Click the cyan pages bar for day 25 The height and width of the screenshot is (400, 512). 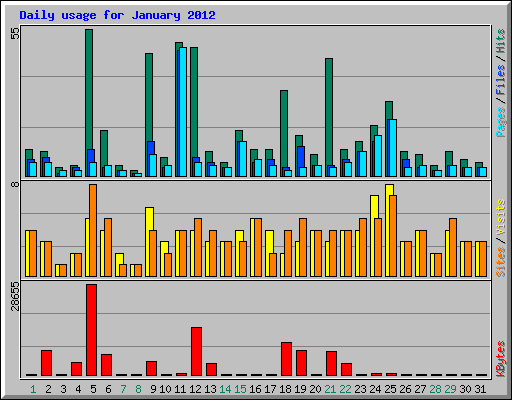392,148
